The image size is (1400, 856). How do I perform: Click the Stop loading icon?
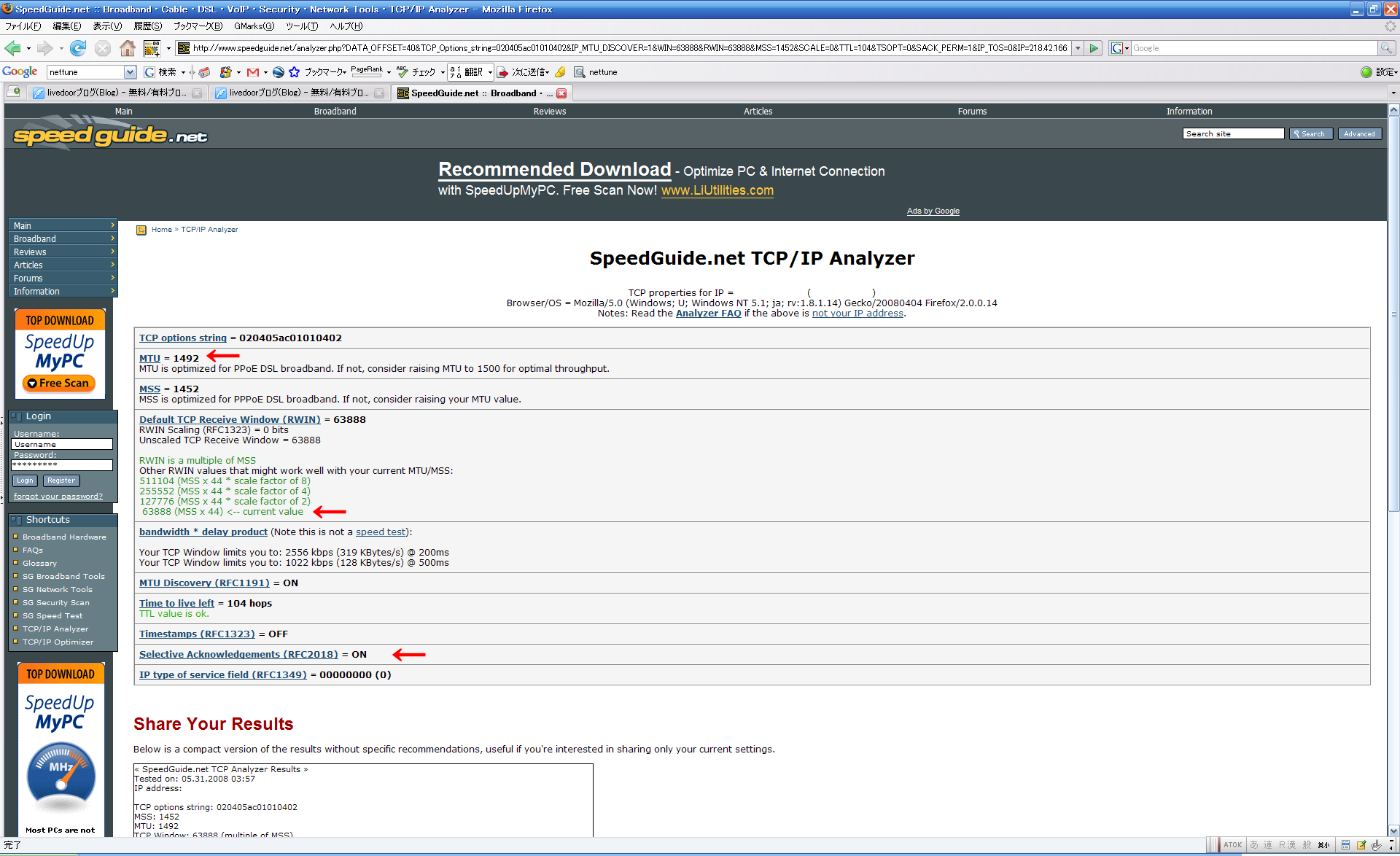pyautogui.click(x=103, y=48)
